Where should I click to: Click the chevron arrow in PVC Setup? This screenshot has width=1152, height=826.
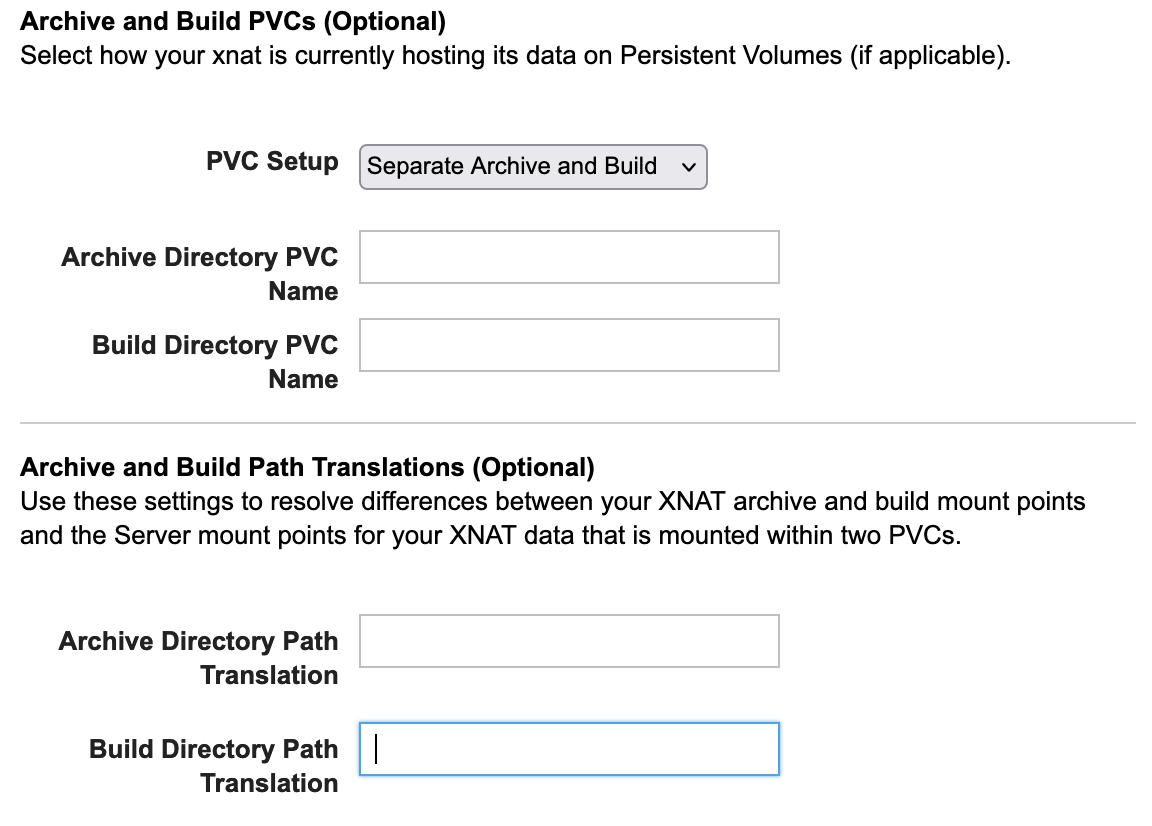point(688,167)
